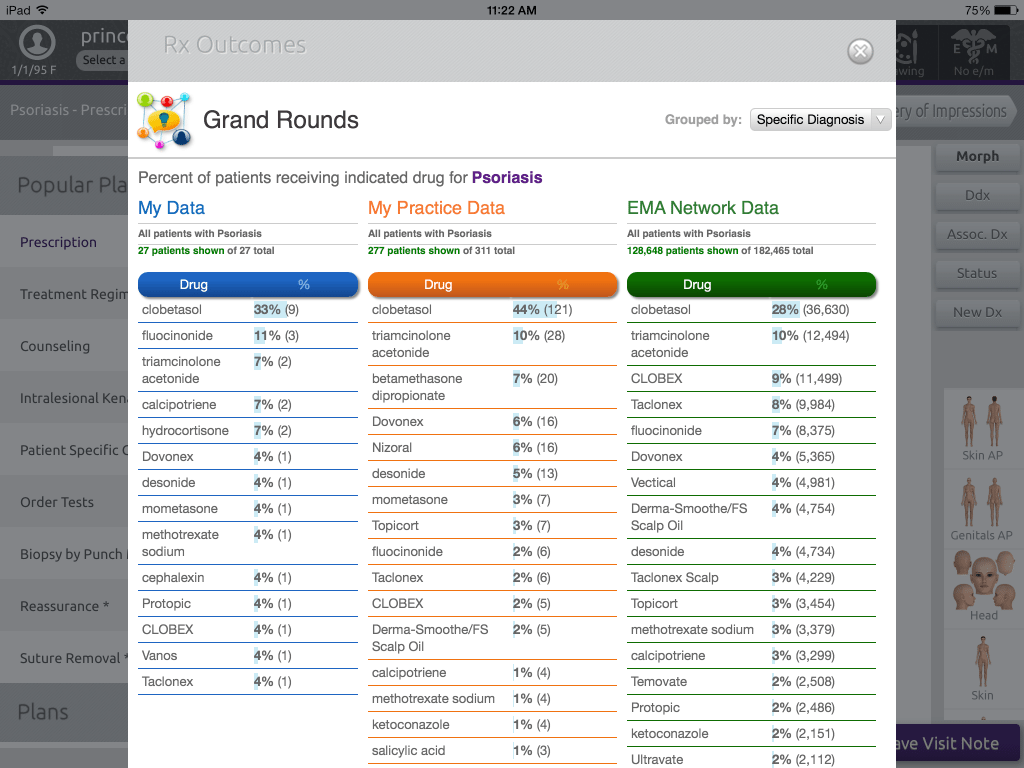Tap the Impressions breadcrumb tab
The height and width of the screenshot is (768, 1024).
955,111
